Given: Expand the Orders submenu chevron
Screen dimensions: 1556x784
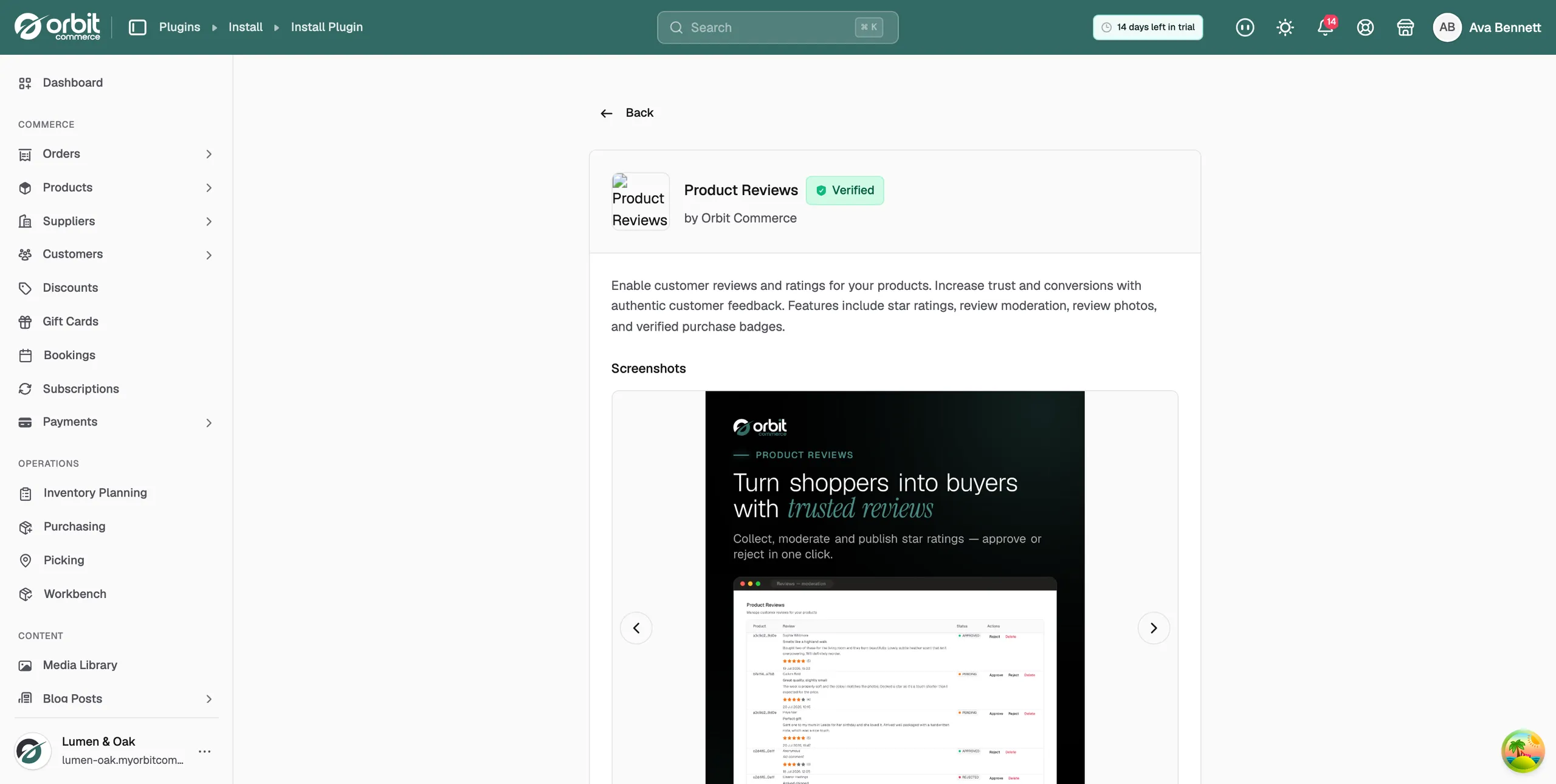Looking at the screenshot, I should (208, 154).
